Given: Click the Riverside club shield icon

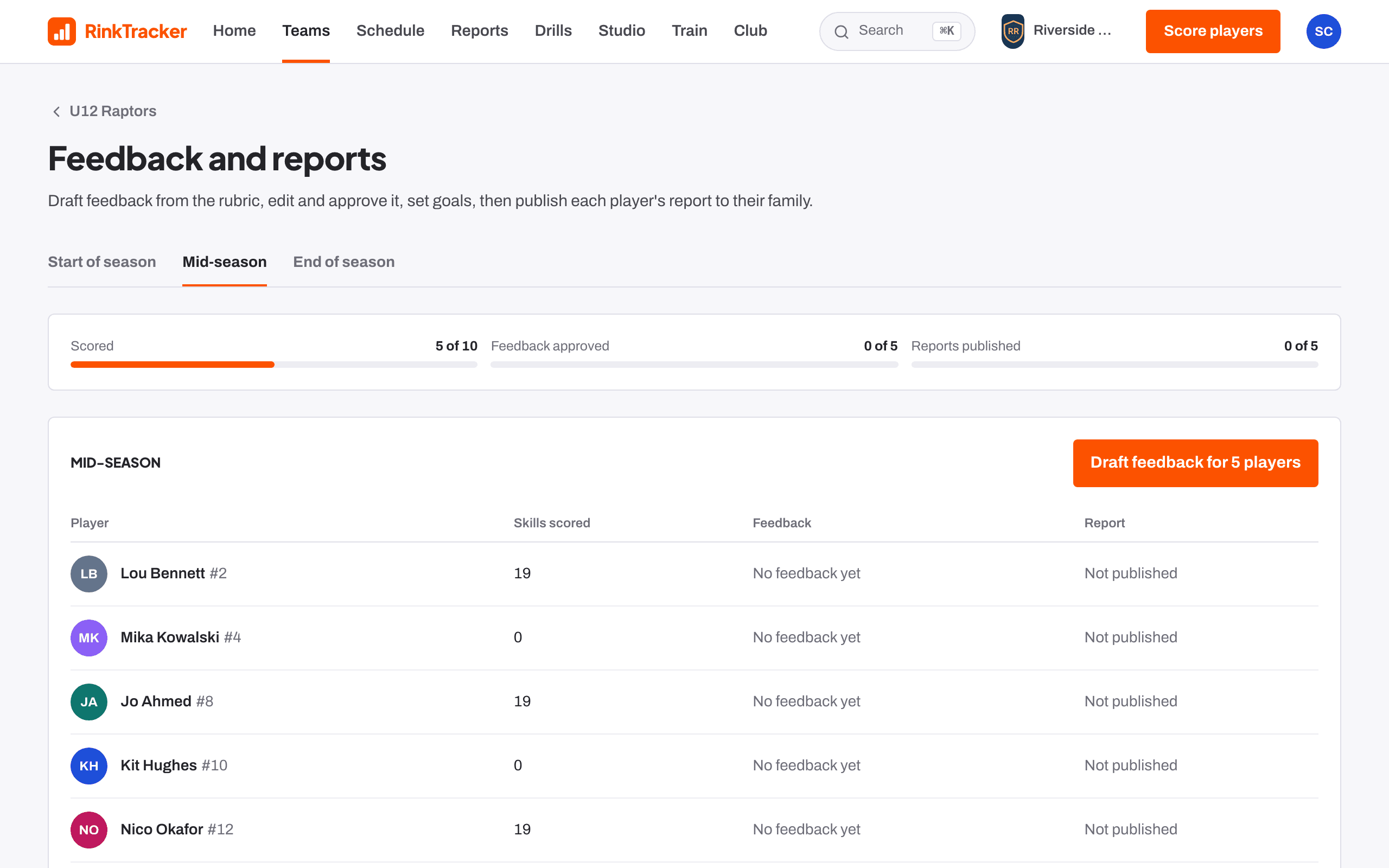Looking at the screenshot, I should (x=1013, y=31).
